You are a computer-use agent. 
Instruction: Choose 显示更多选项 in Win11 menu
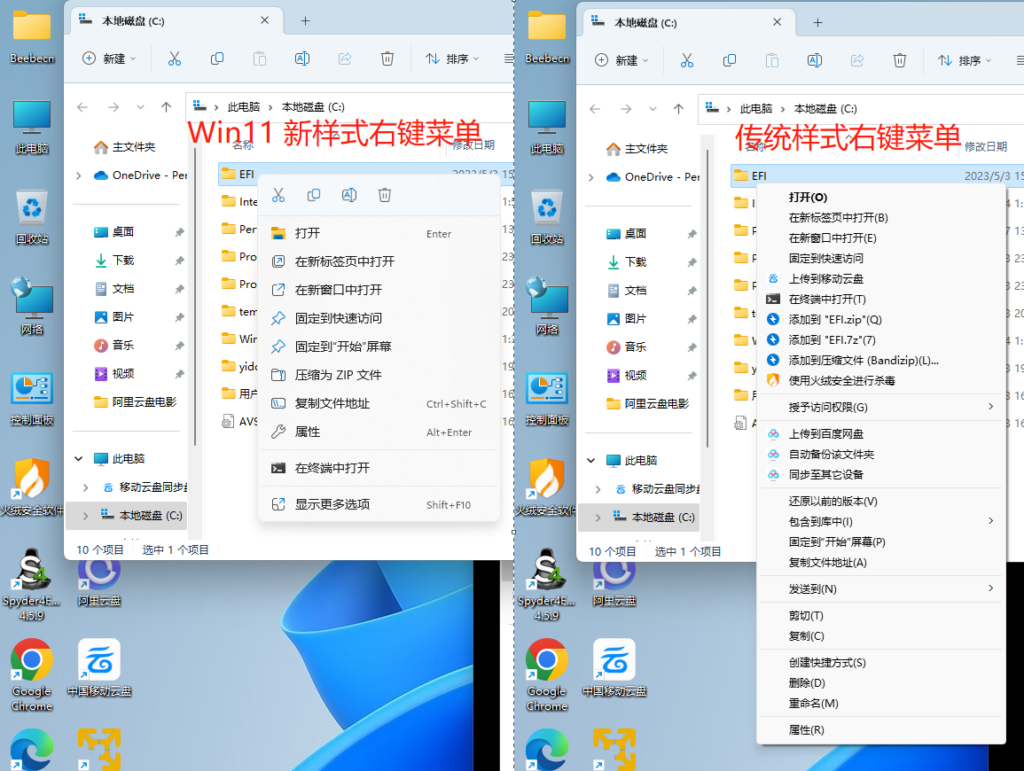click(379, 504)
